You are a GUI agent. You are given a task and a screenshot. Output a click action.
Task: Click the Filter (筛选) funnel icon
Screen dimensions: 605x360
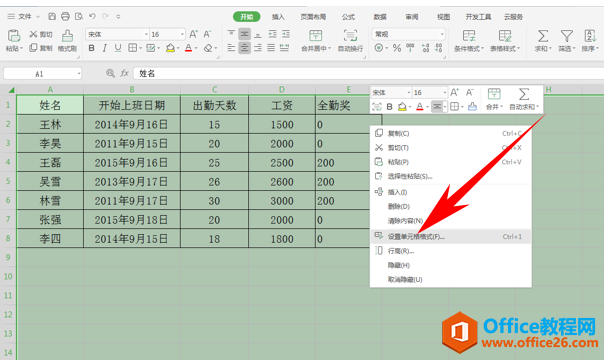[567, 36]
